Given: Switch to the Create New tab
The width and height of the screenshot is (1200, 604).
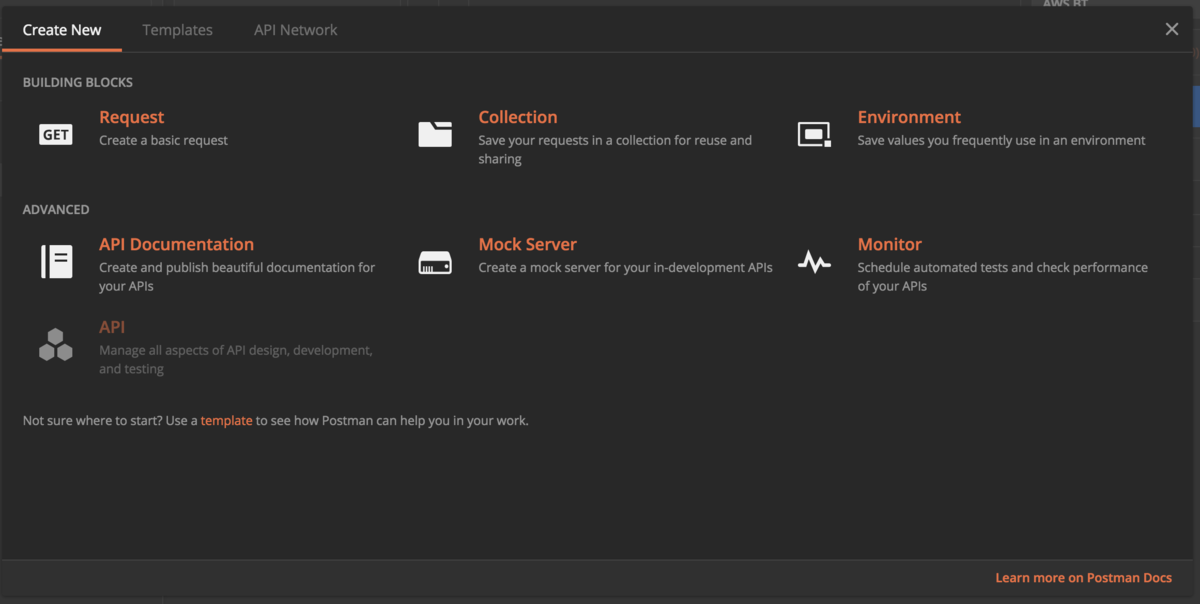Looking at the screenshot, I should (62, 30).
